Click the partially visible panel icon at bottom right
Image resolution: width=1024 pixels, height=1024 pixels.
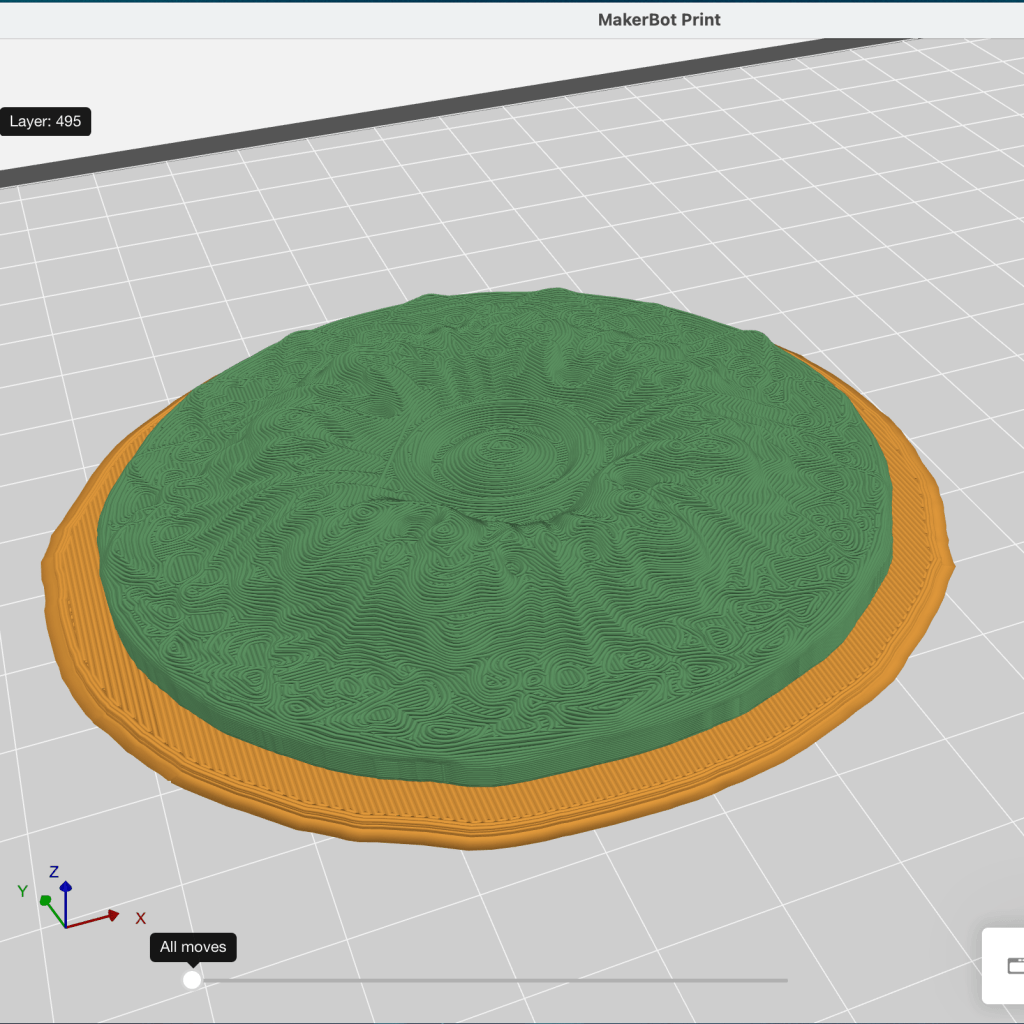[x=1014, y=965]
